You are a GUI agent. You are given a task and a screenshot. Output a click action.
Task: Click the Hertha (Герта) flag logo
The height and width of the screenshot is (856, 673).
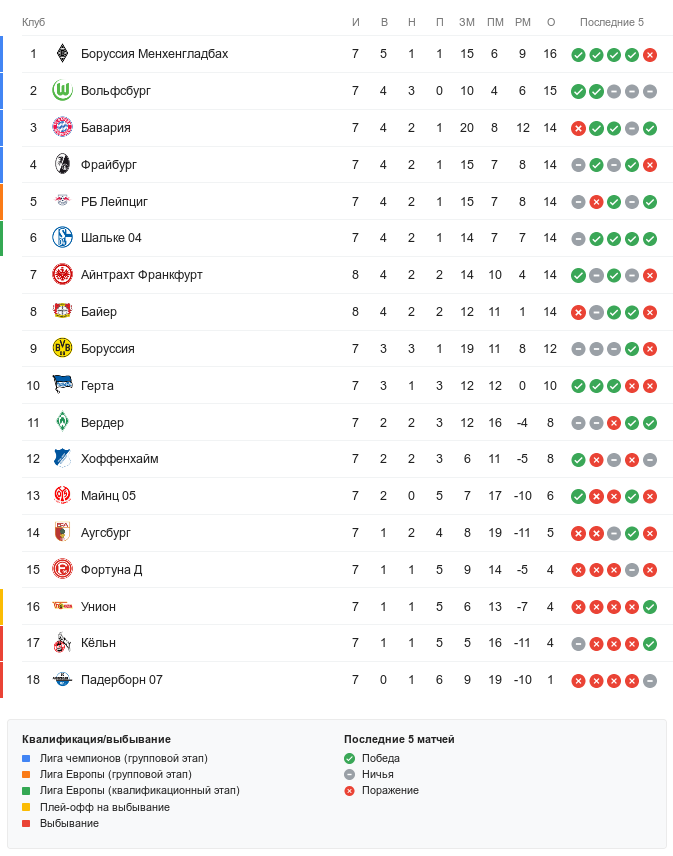click(62, 386)
